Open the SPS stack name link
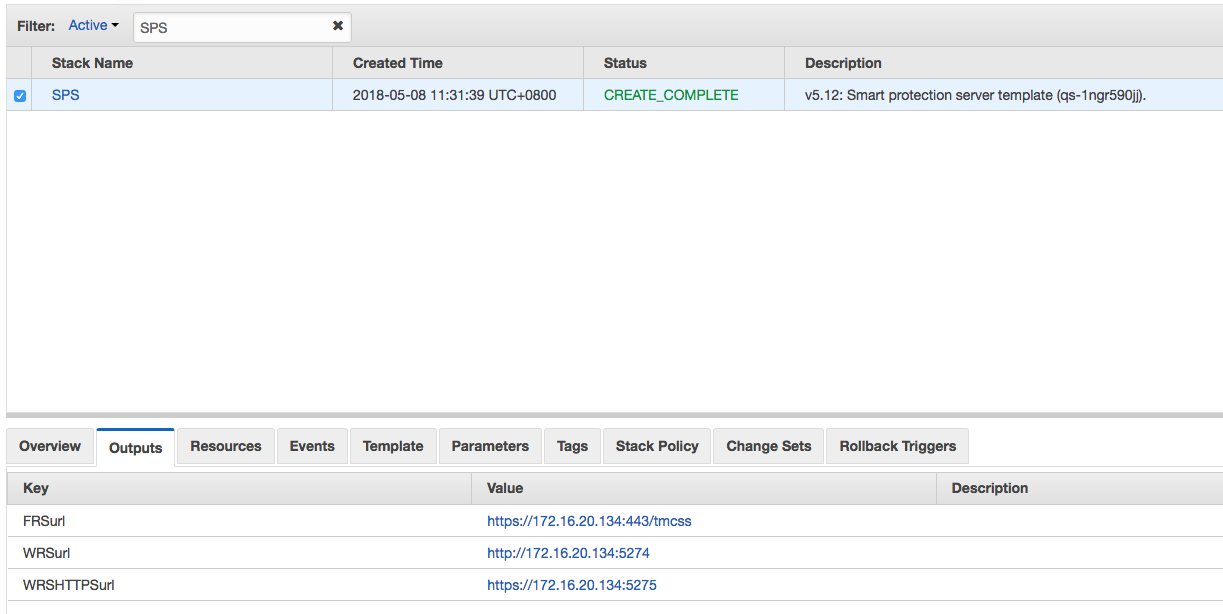The image size is (1223, 614). point(65,95)
